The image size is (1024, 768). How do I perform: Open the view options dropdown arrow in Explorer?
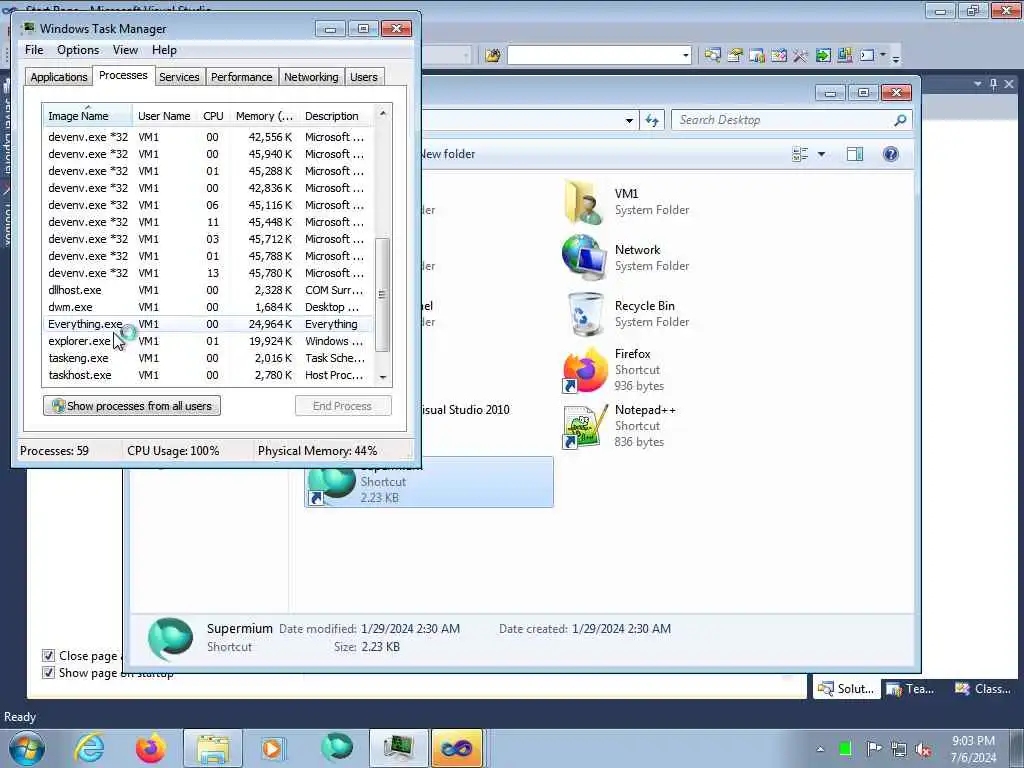822,154
